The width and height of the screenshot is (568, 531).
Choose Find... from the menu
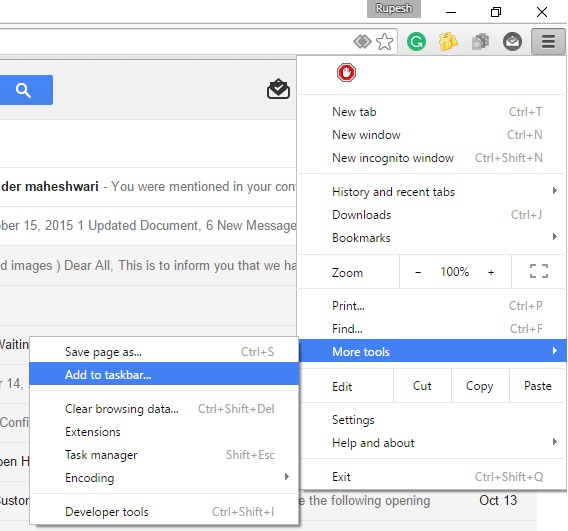431,329
